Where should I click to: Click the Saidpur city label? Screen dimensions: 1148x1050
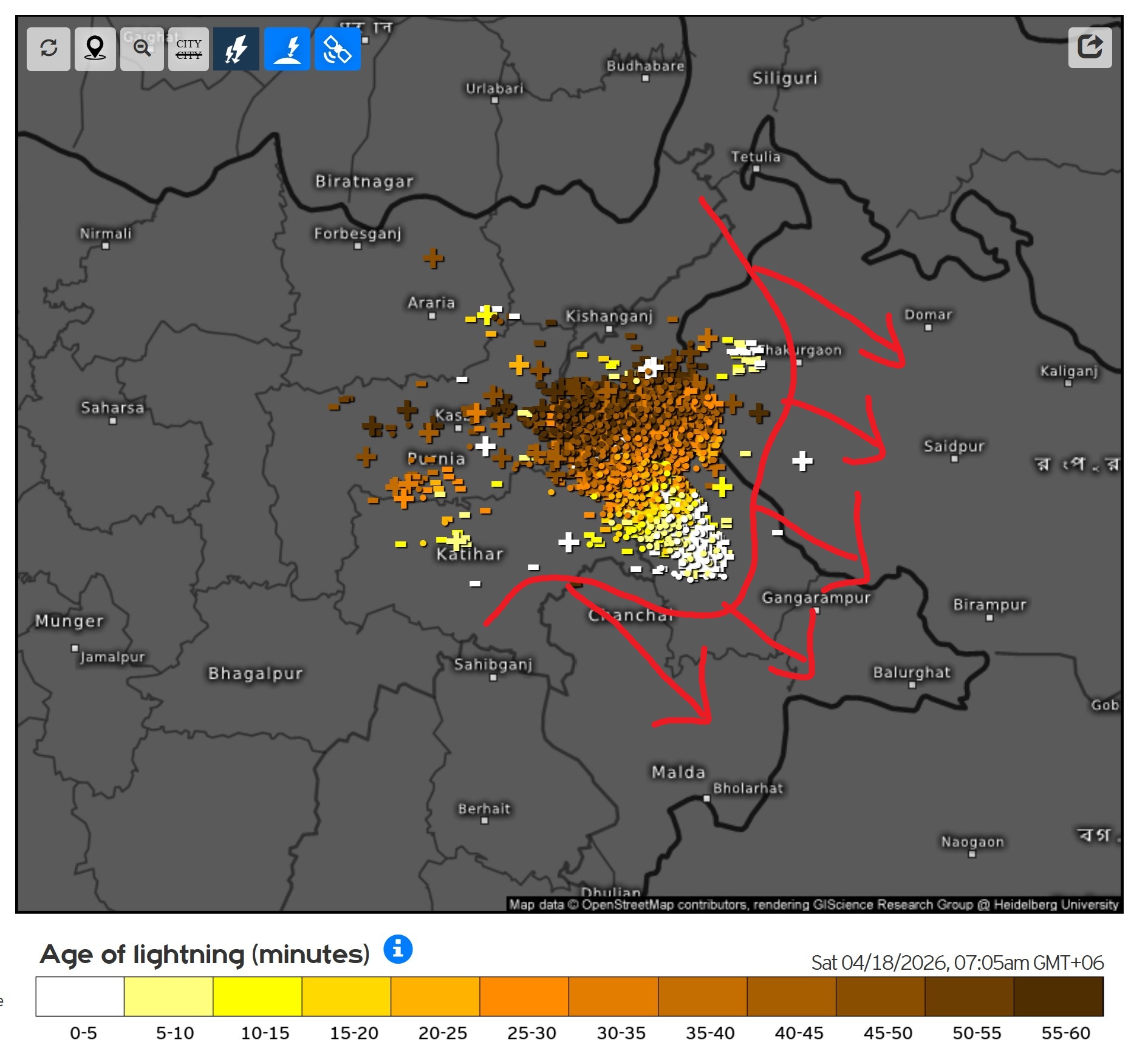coord(954,446)
